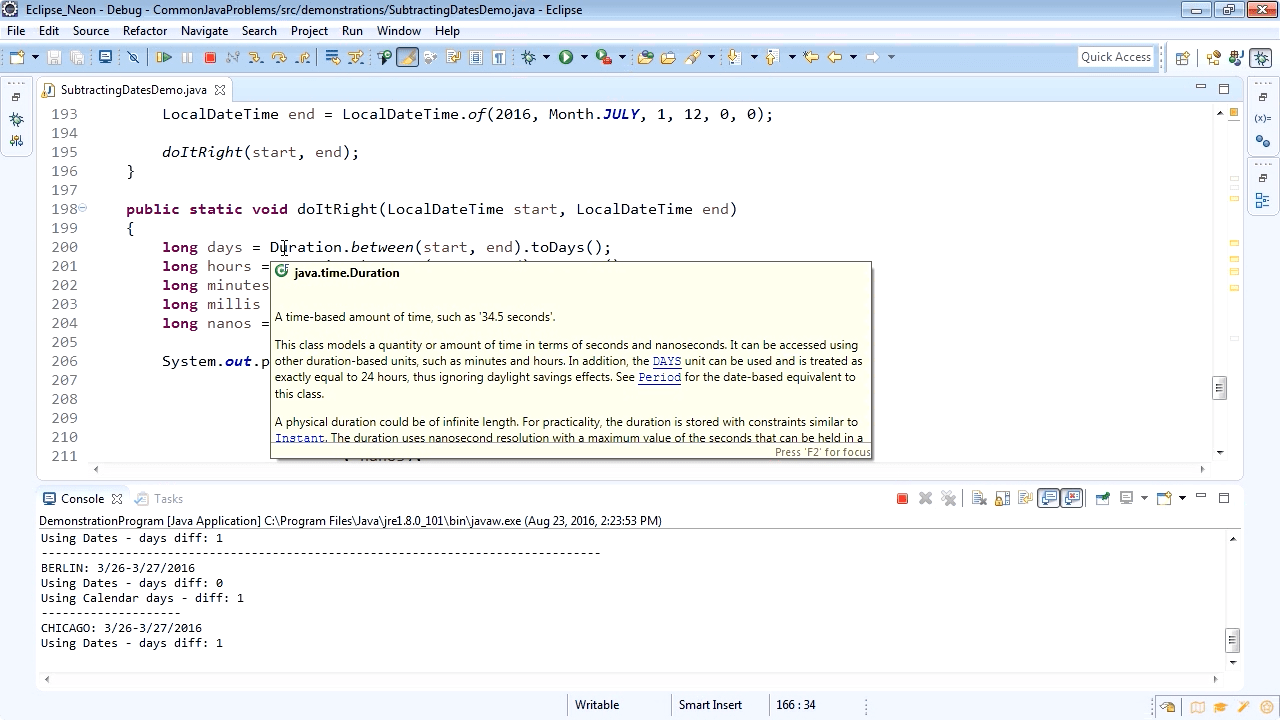Disable Show Console When Standard Out Changes

pos(1047,498)
